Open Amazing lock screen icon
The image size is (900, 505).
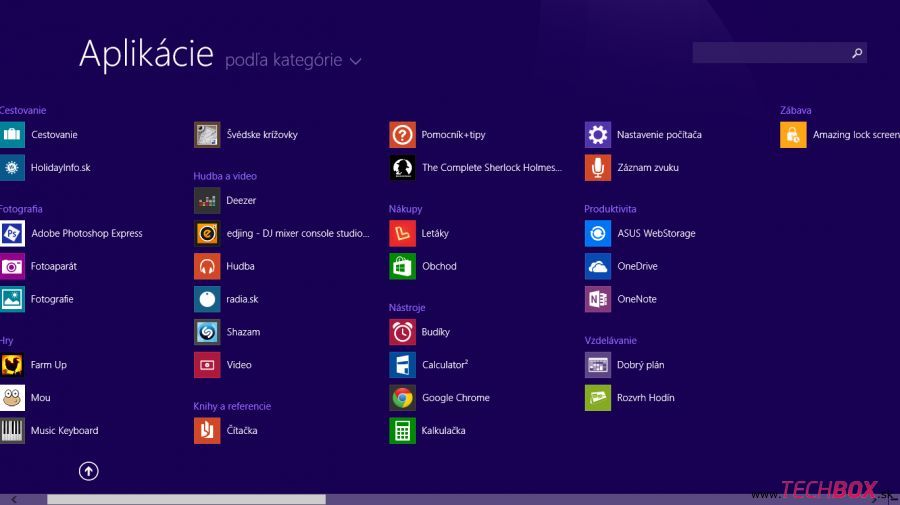coord(793,135)
